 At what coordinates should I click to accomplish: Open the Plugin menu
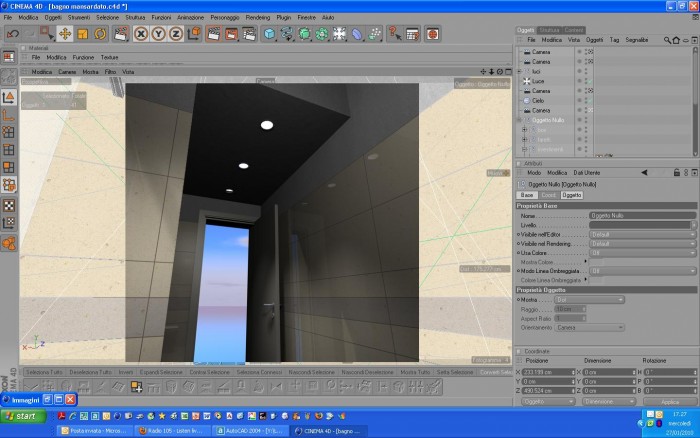pyautogui.click(x=283, y=17)
